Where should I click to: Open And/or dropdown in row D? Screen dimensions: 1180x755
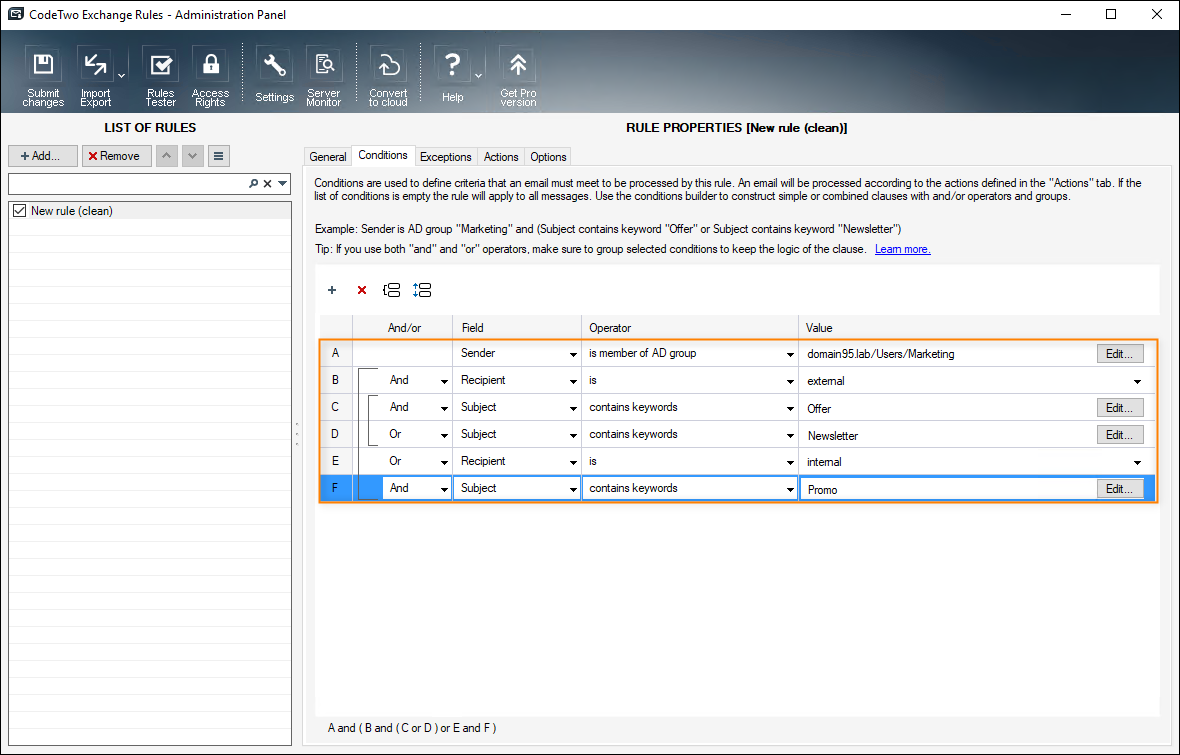444,436
